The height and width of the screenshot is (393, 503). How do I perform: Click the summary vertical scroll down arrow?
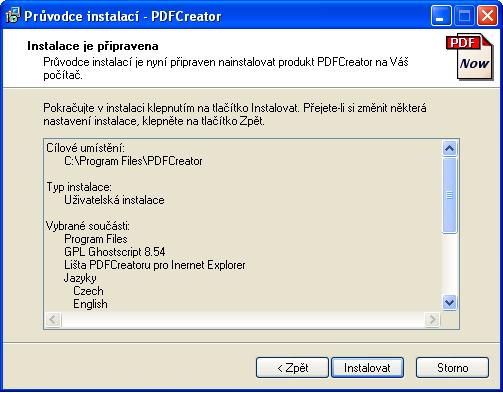[x=449, y=303]
